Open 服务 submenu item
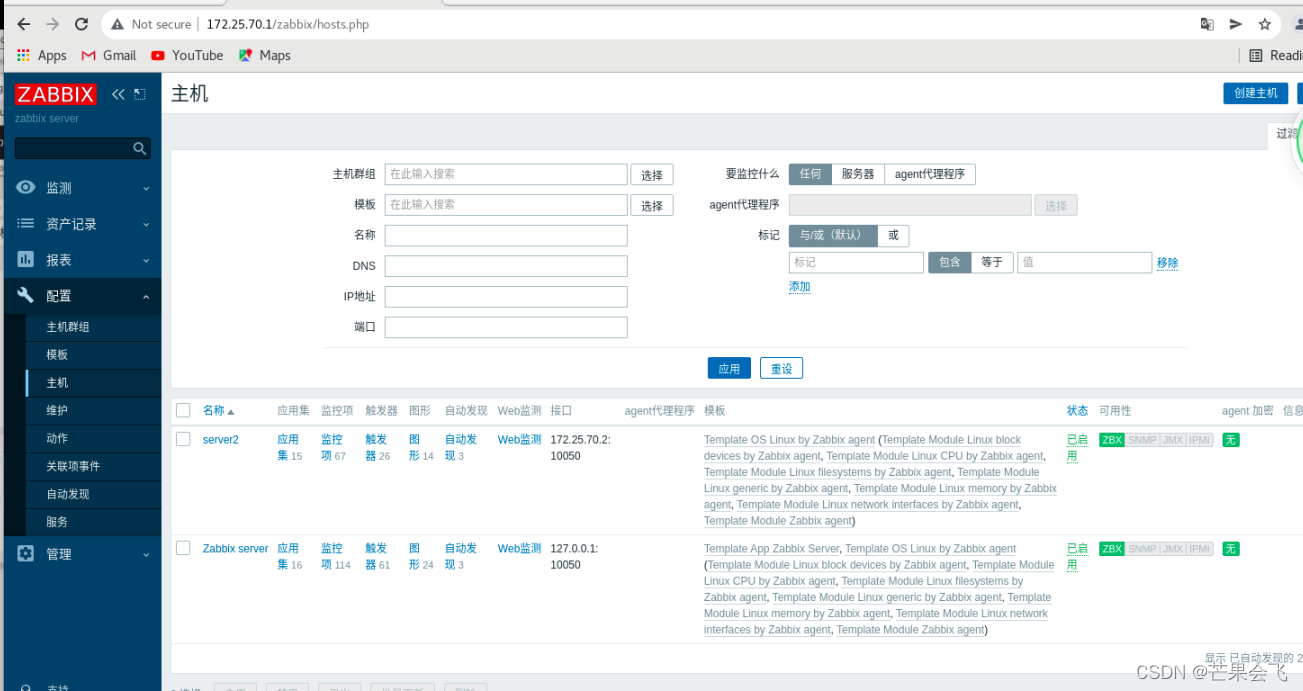Image resolution: width=1303 pixels, height=691 pixels. 57,523
